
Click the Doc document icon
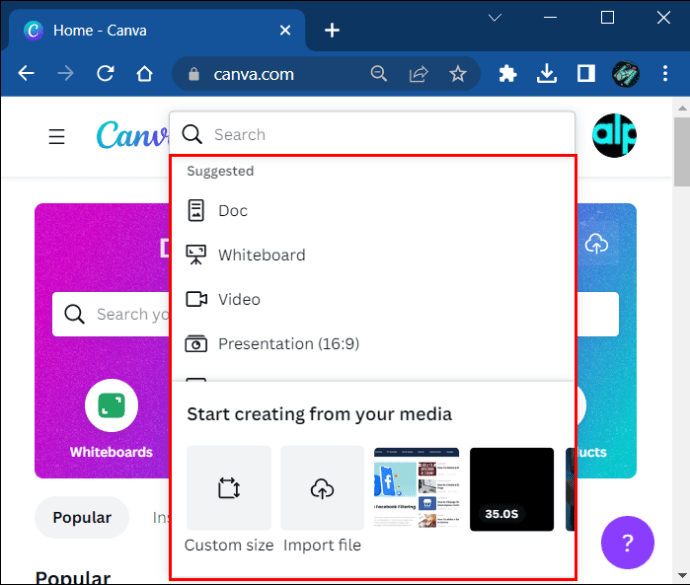(196, 210)
